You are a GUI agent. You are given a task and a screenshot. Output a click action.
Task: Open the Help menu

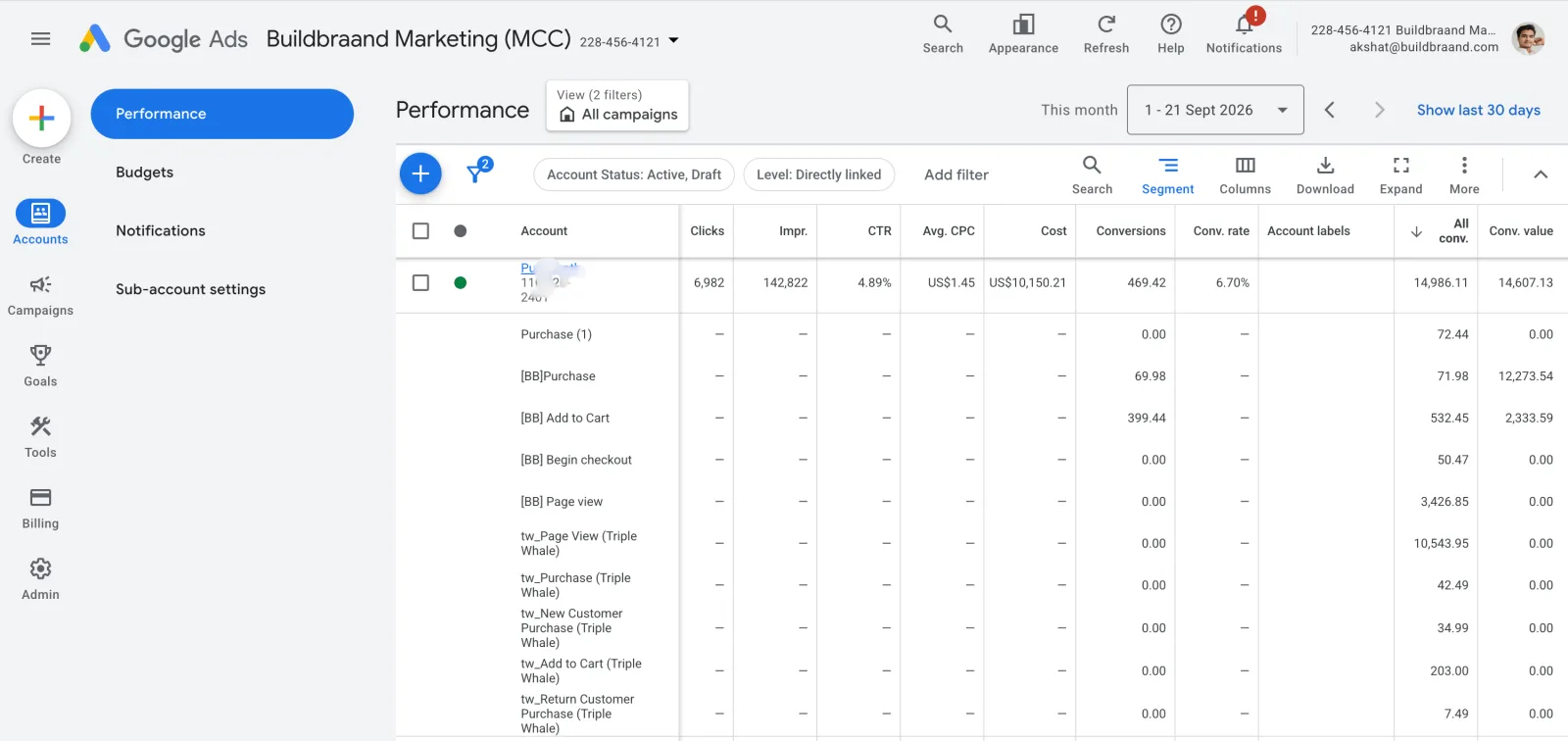(1170, 34)
